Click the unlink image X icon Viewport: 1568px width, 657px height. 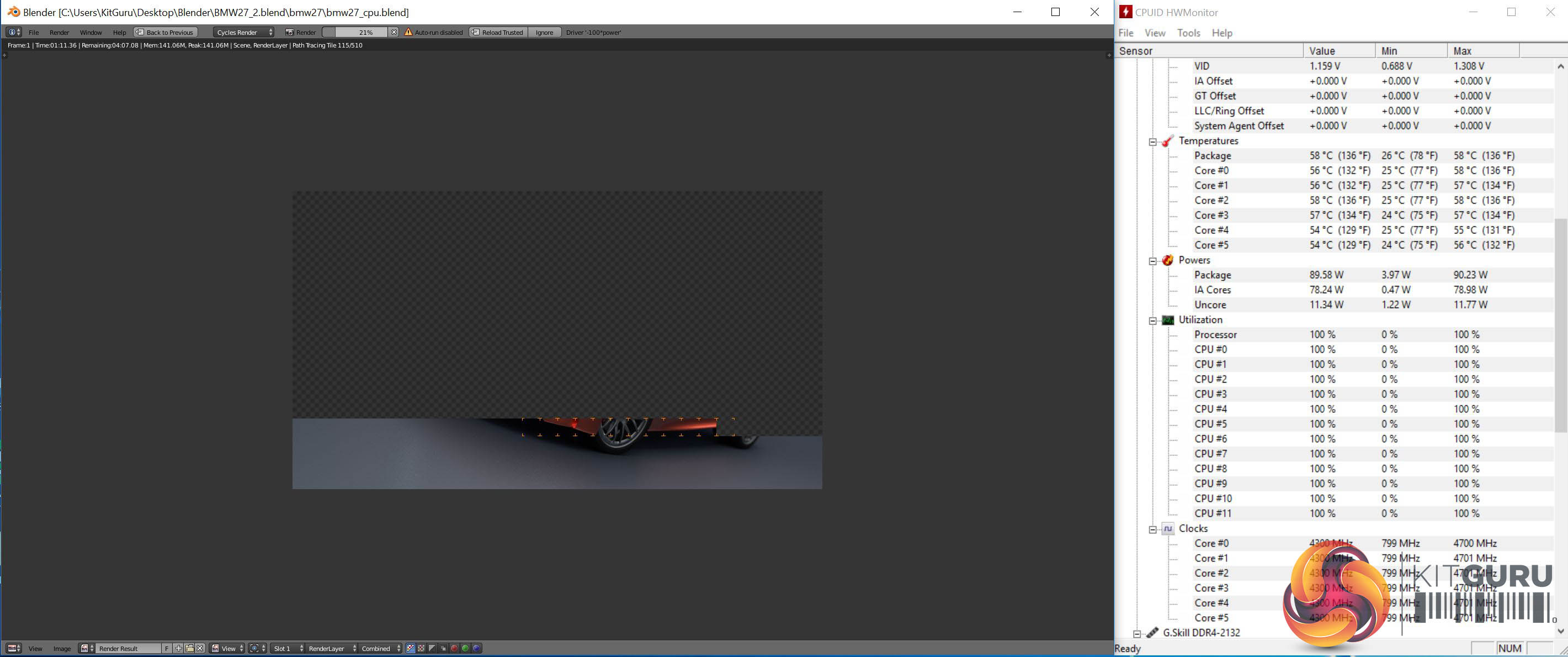click(x=200, y=648)
